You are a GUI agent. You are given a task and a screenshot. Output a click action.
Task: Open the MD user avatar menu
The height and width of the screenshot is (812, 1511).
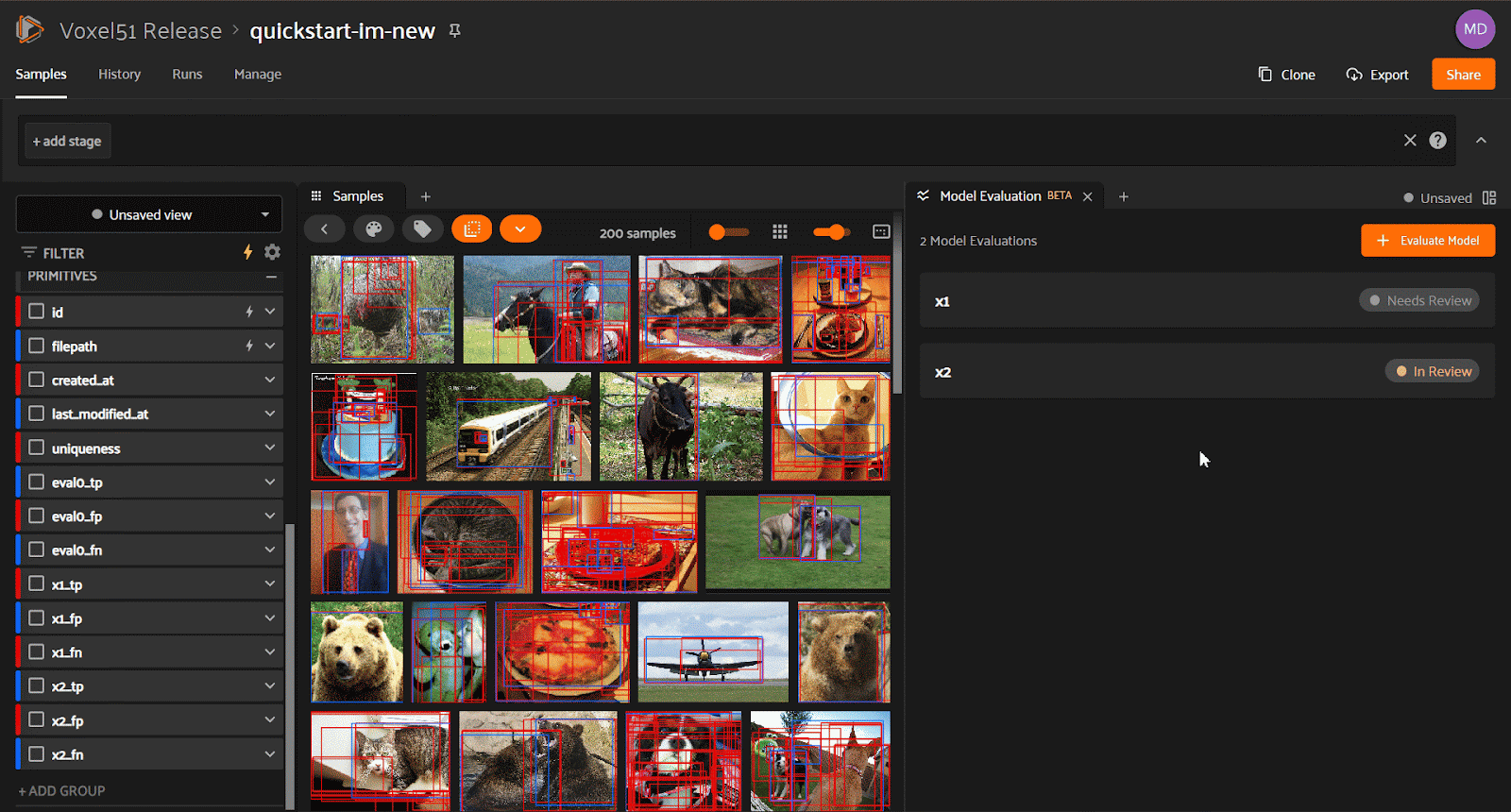[x=1475, y=29]
